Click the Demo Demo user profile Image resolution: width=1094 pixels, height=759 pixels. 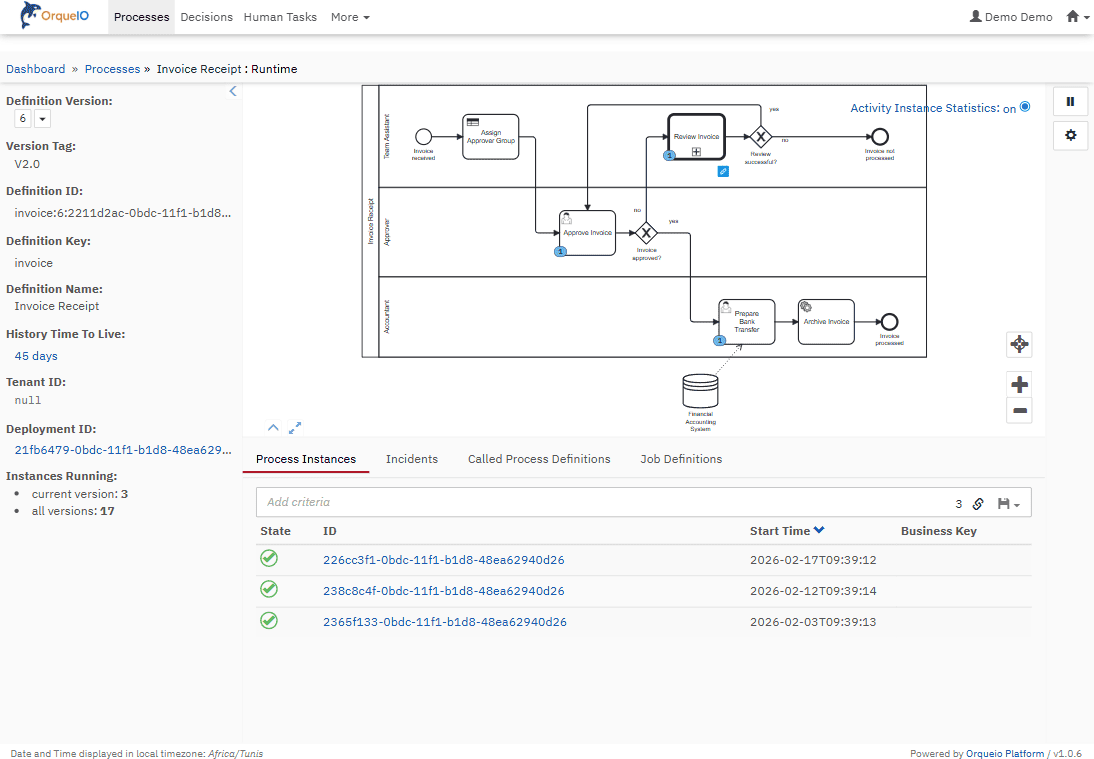coord(1011,17)
